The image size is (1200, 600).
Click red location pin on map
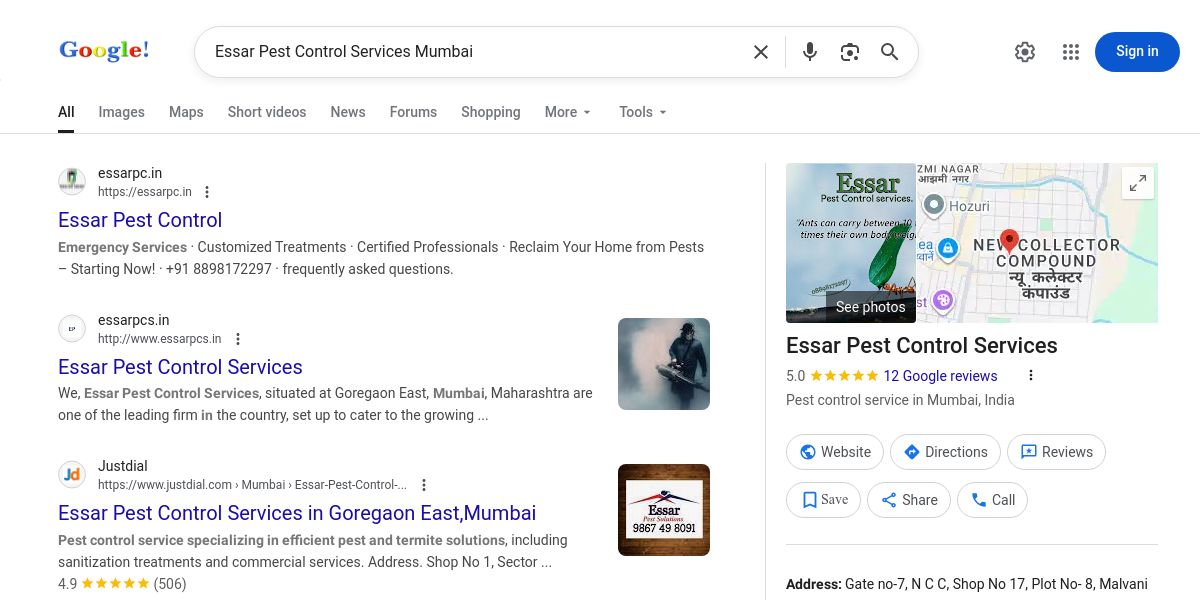1009,241
